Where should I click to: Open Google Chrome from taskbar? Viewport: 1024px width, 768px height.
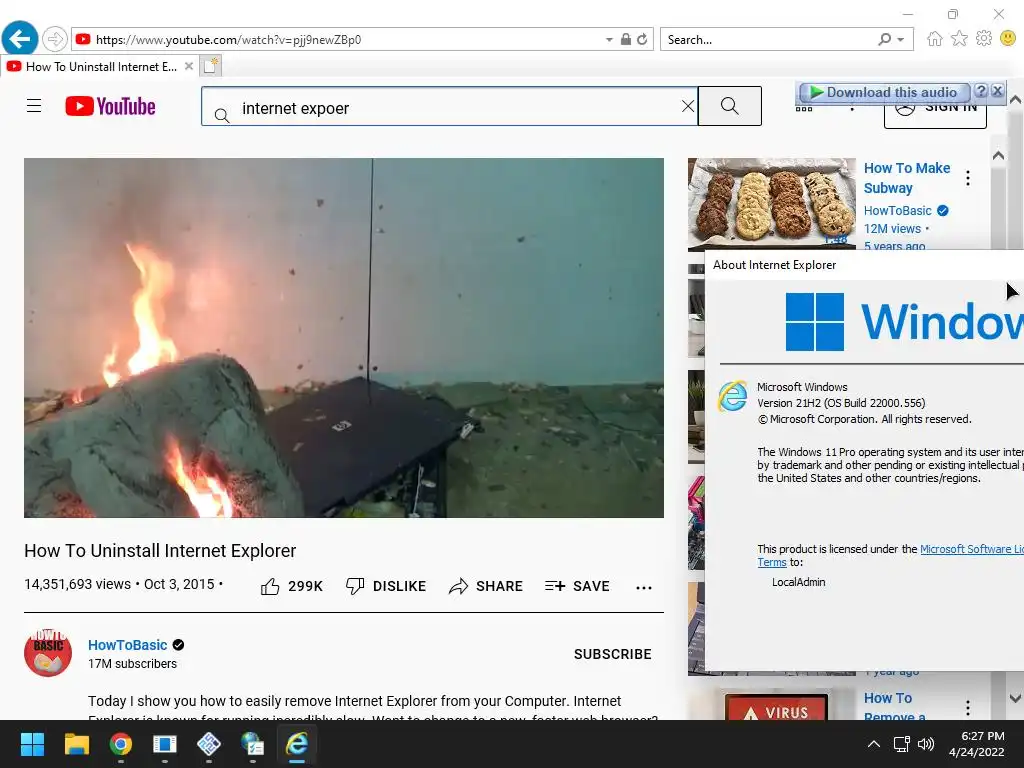click(x=121, y=744)
